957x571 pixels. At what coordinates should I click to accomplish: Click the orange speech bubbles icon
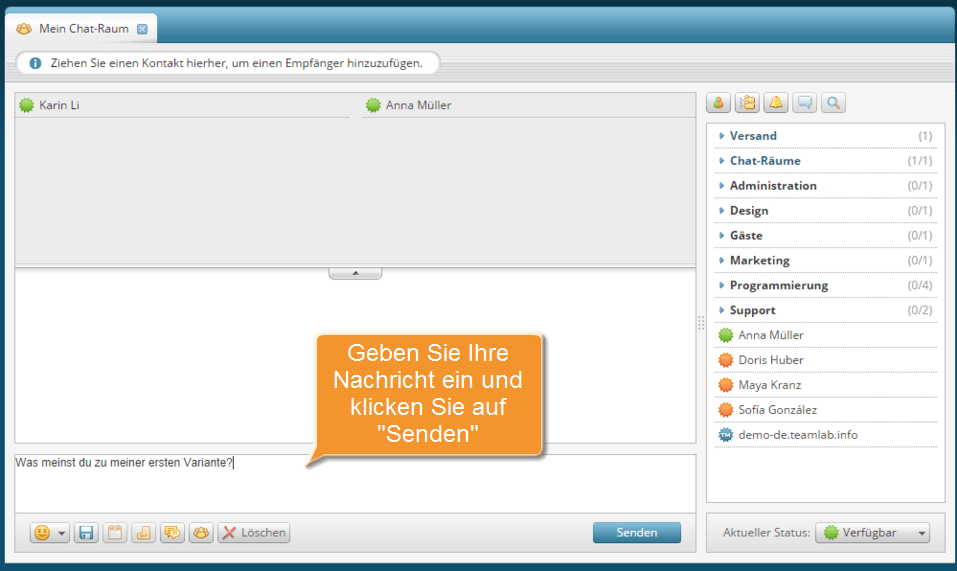(172, 533)
